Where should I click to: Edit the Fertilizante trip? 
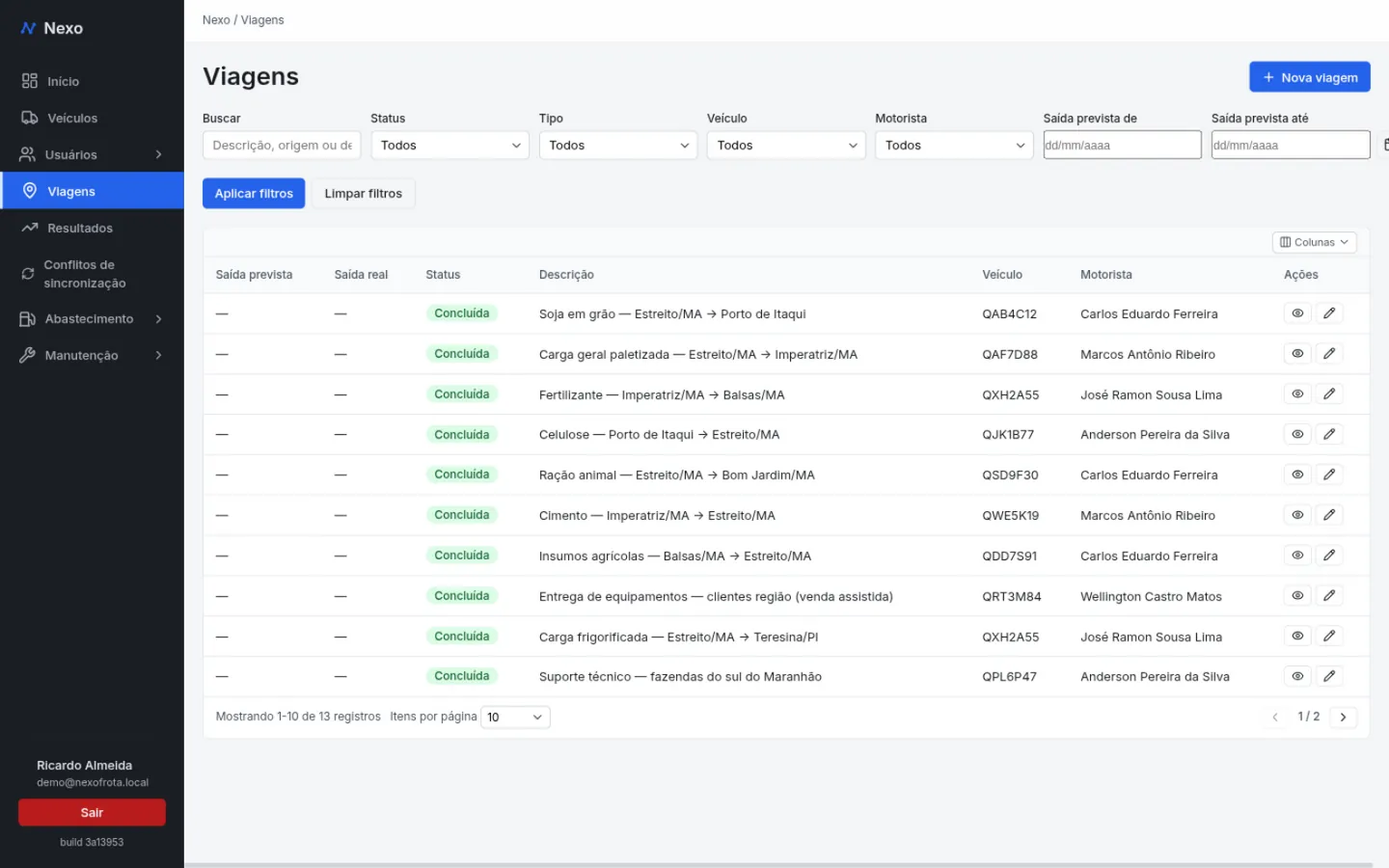(1329, 394)
